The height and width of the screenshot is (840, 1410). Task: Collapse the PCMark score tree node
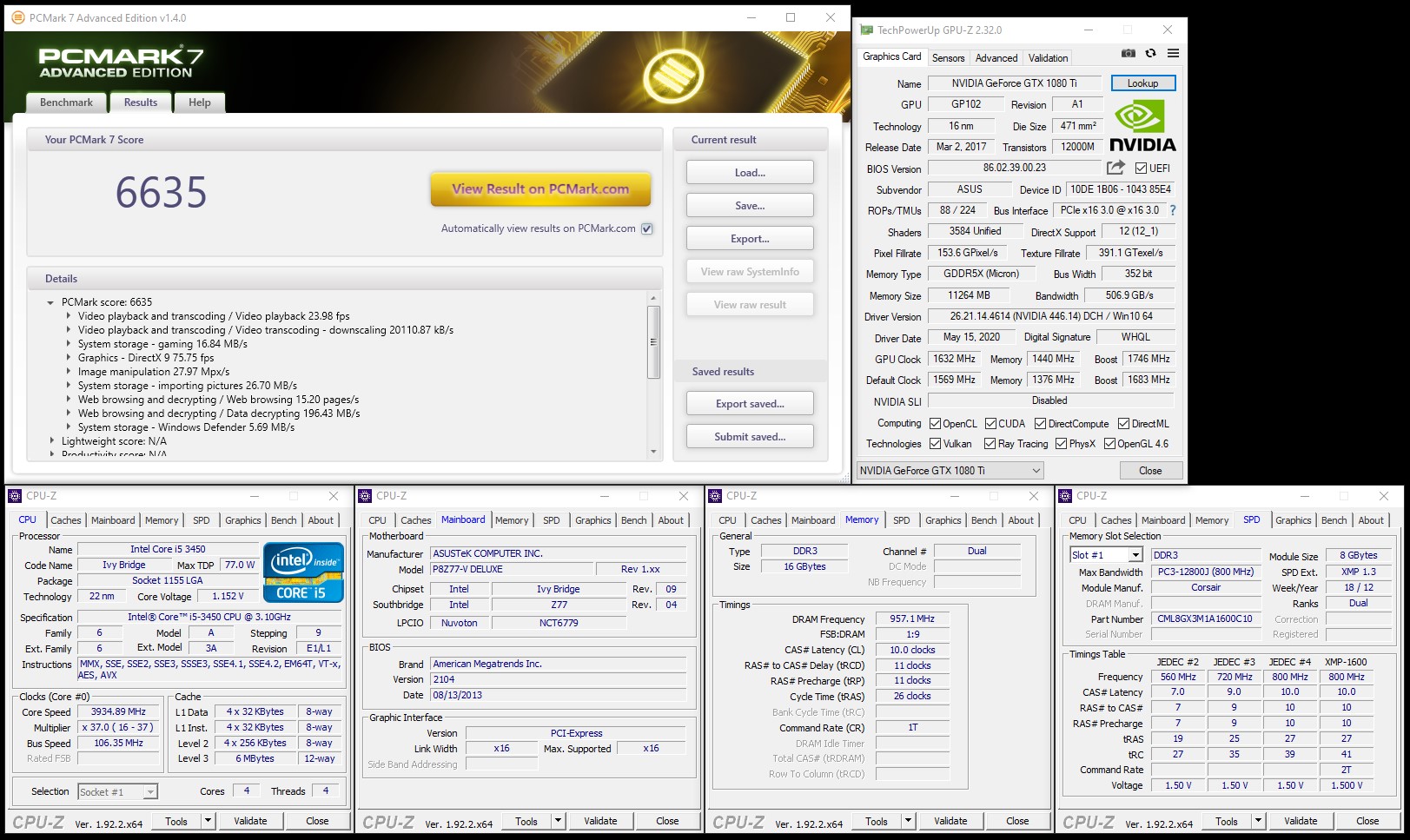pos(50,302)
